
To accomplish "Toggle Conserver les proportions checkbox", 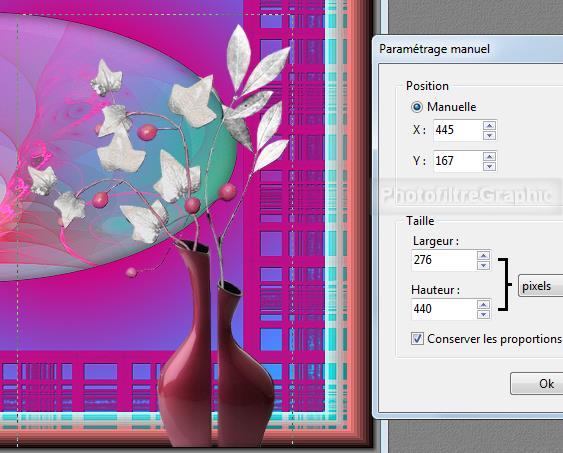I will 417,338.
